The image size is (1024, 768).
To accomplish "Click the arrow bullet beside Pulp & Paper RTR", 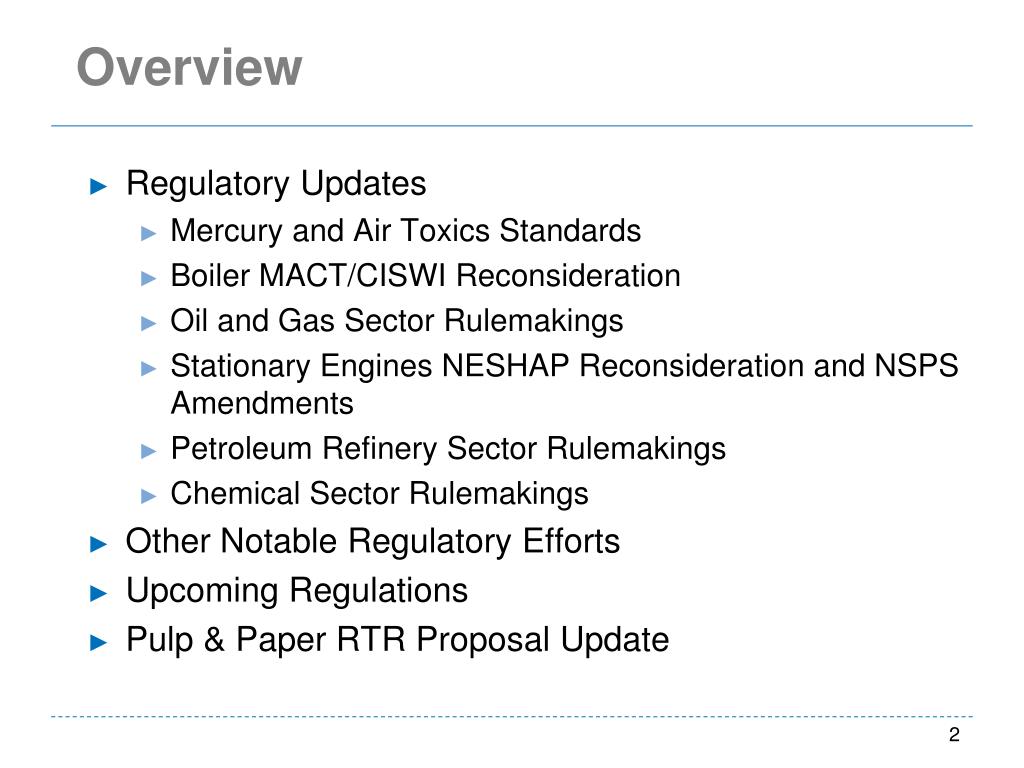I will pyautogui.click(x=98, y=641).
